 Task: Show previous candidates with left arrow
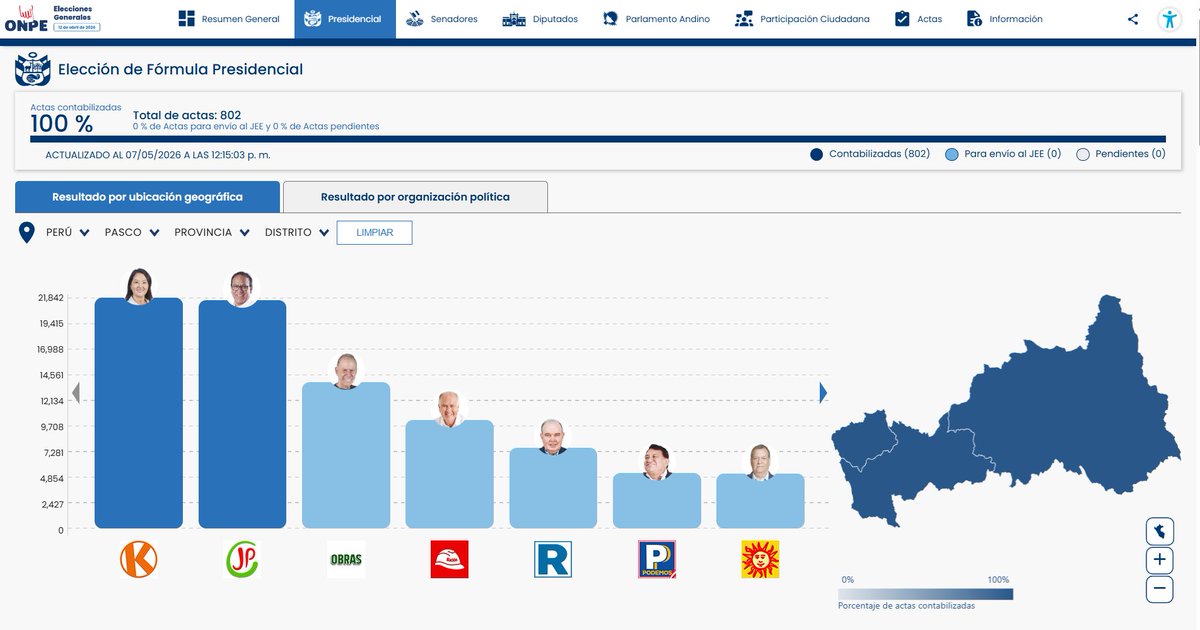pyautogui.click(x=75, y=393)
